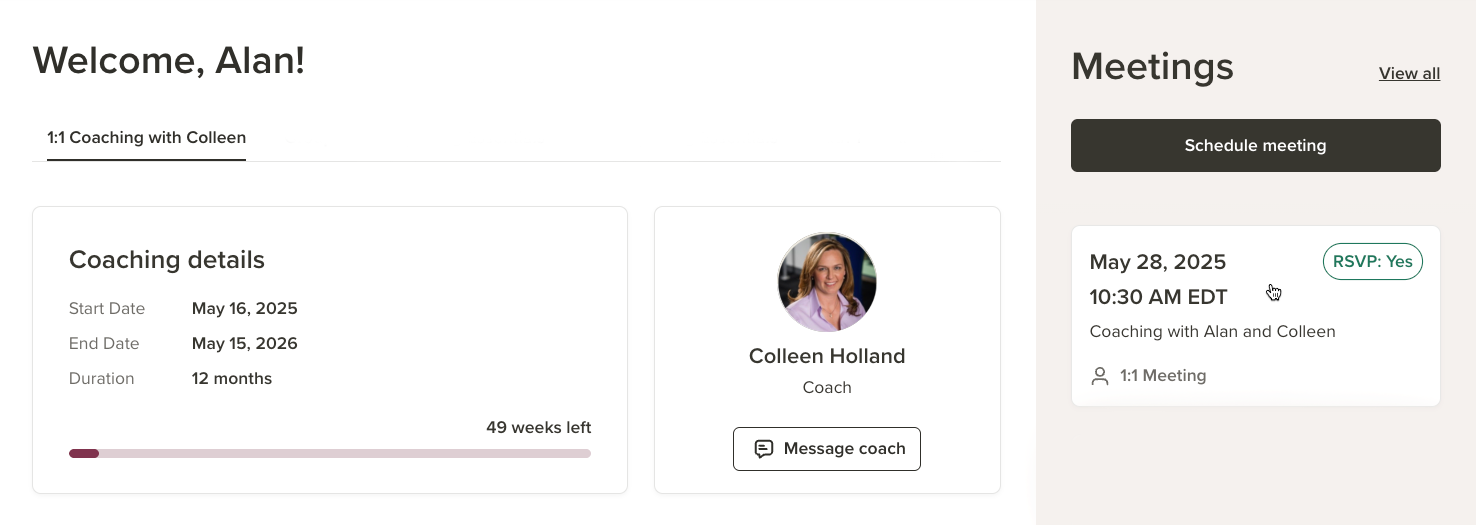Click the Meetings panel heading
The width and height of the screenshot is (1476, 525).
pyautogui.click(x=1152, y=67)
